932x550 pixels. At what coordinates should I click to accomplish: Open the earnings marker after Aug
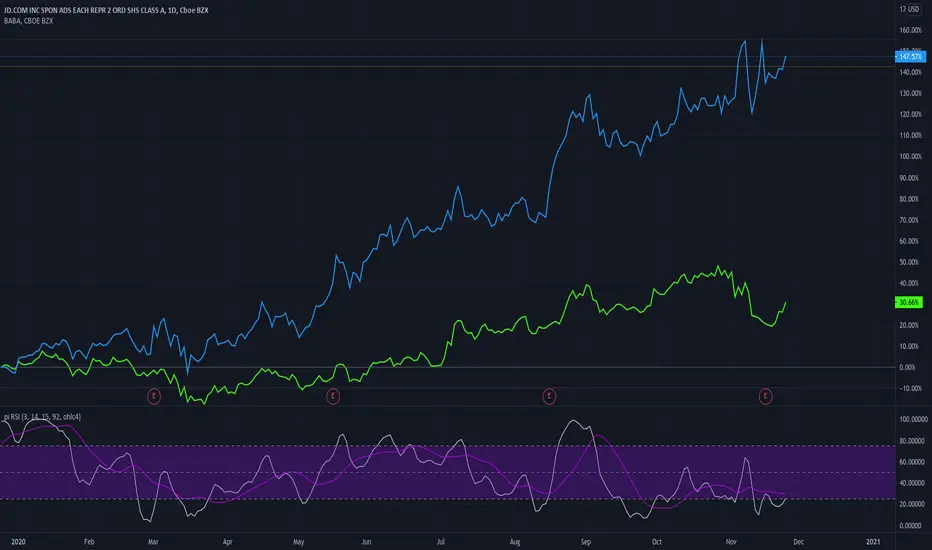(x=549, y=396)
